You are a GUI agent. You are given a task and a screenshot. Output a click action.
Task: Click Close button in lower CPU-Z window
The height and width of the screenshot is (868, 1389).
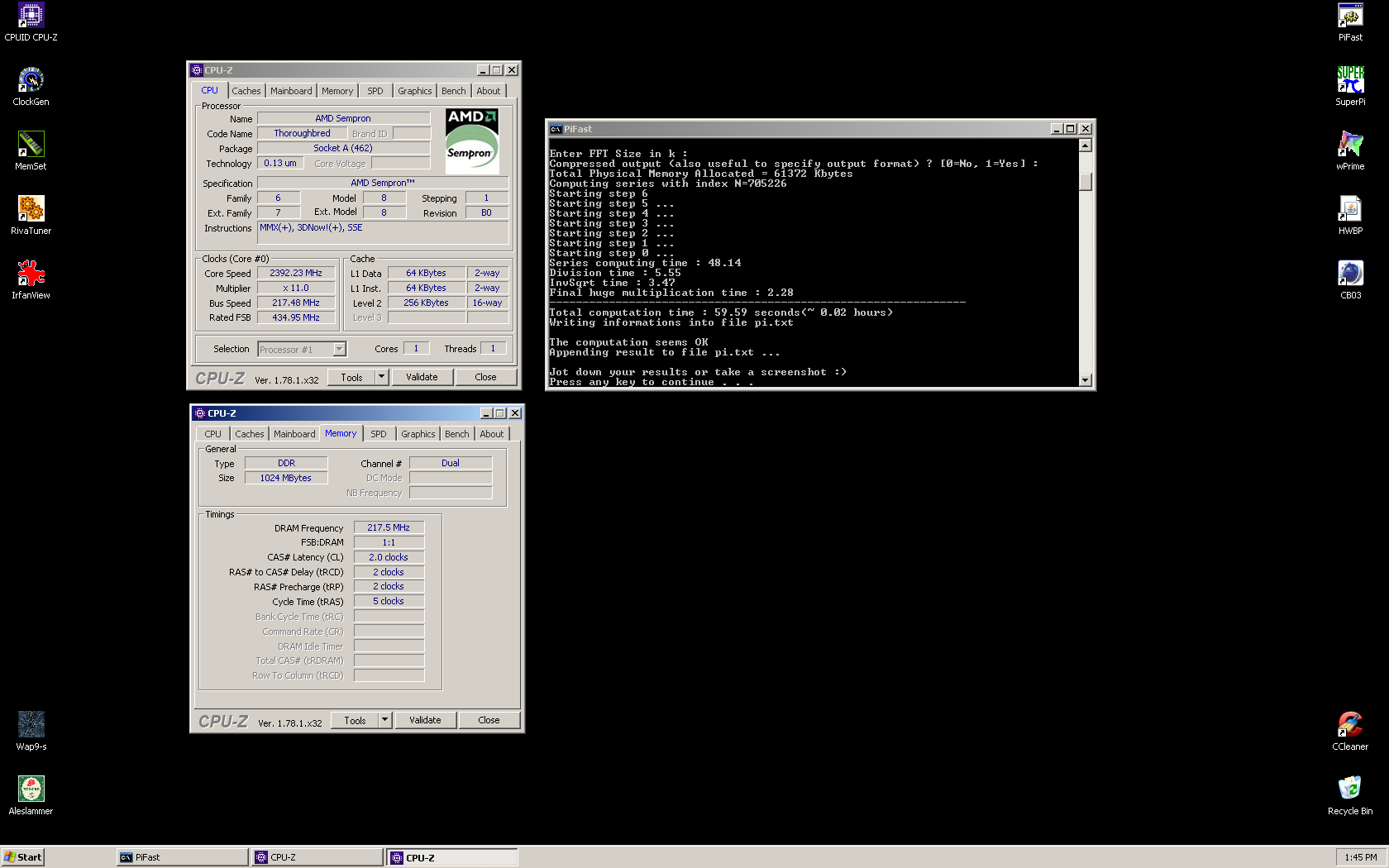[x=489, y=720]
